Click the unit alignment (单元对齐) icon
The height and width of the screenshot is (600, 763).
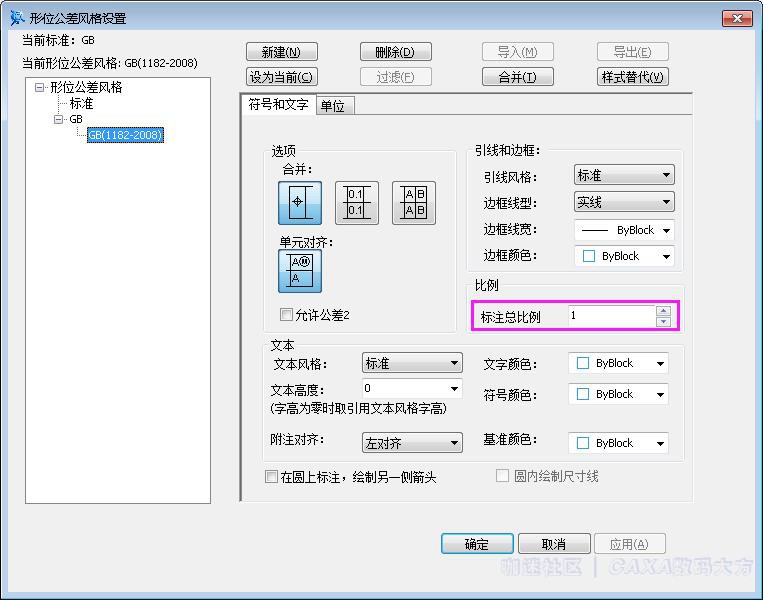299,270
